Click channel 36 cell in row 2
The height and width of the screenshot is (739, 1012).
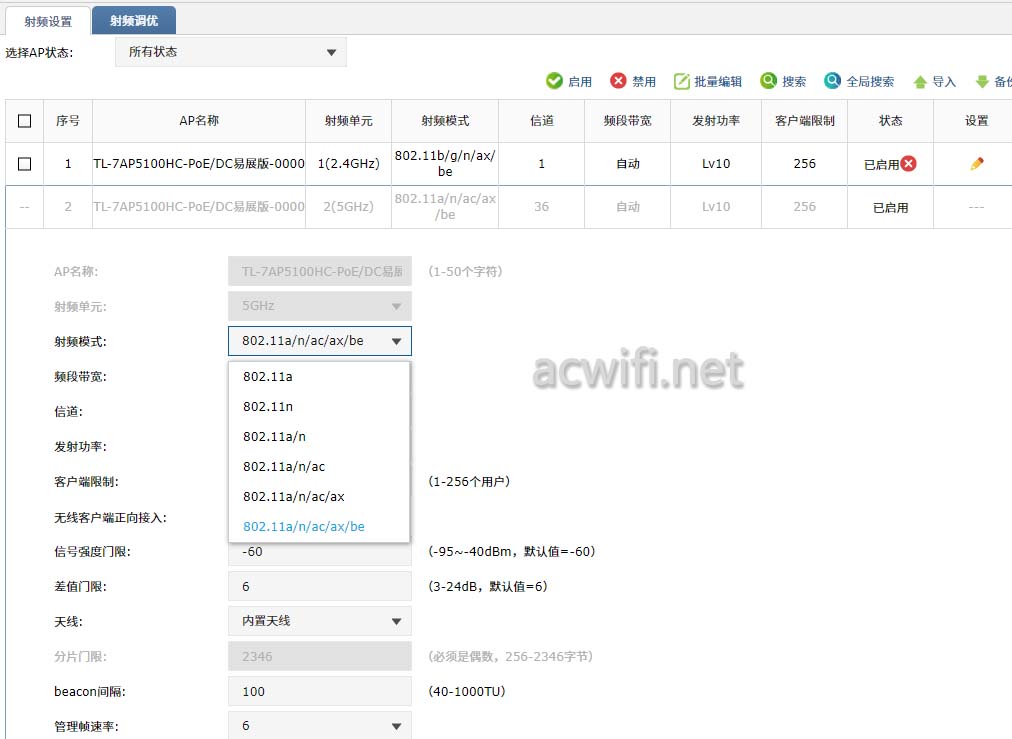pyautogui.click(x=541, y=207)
